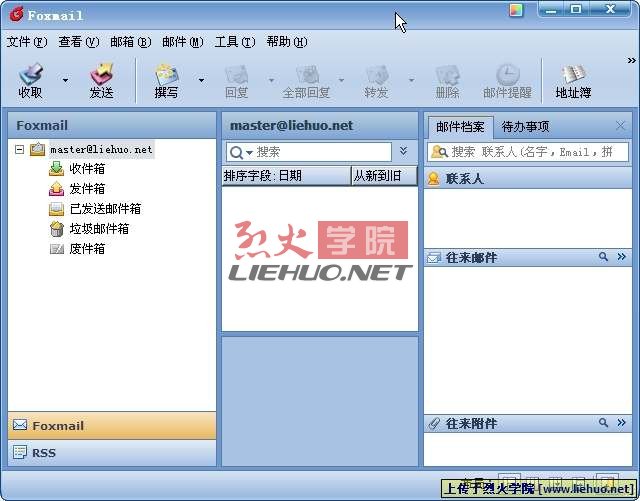
Task: Open the 帮助(H) menu
Action: click(287, 42)
